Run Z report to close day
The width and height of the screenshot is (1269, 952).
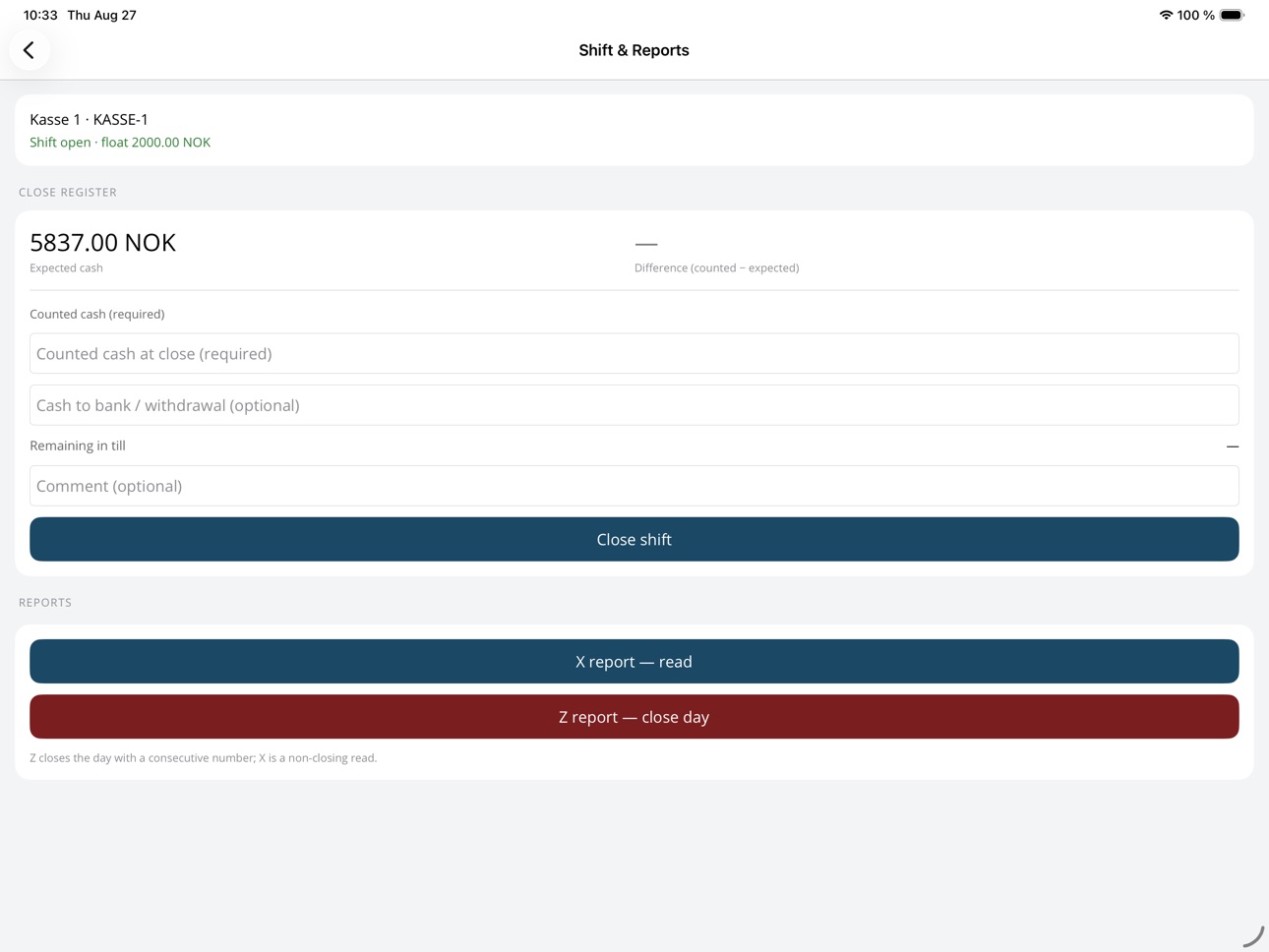(634, 717)
